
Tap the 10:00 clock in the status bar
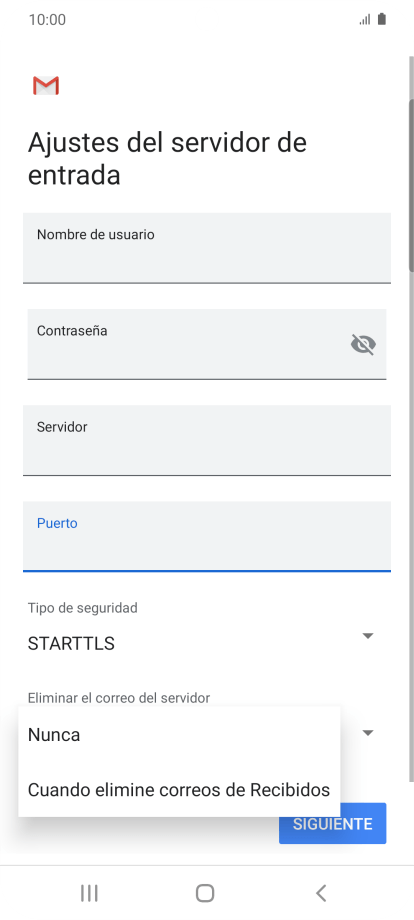47,20
